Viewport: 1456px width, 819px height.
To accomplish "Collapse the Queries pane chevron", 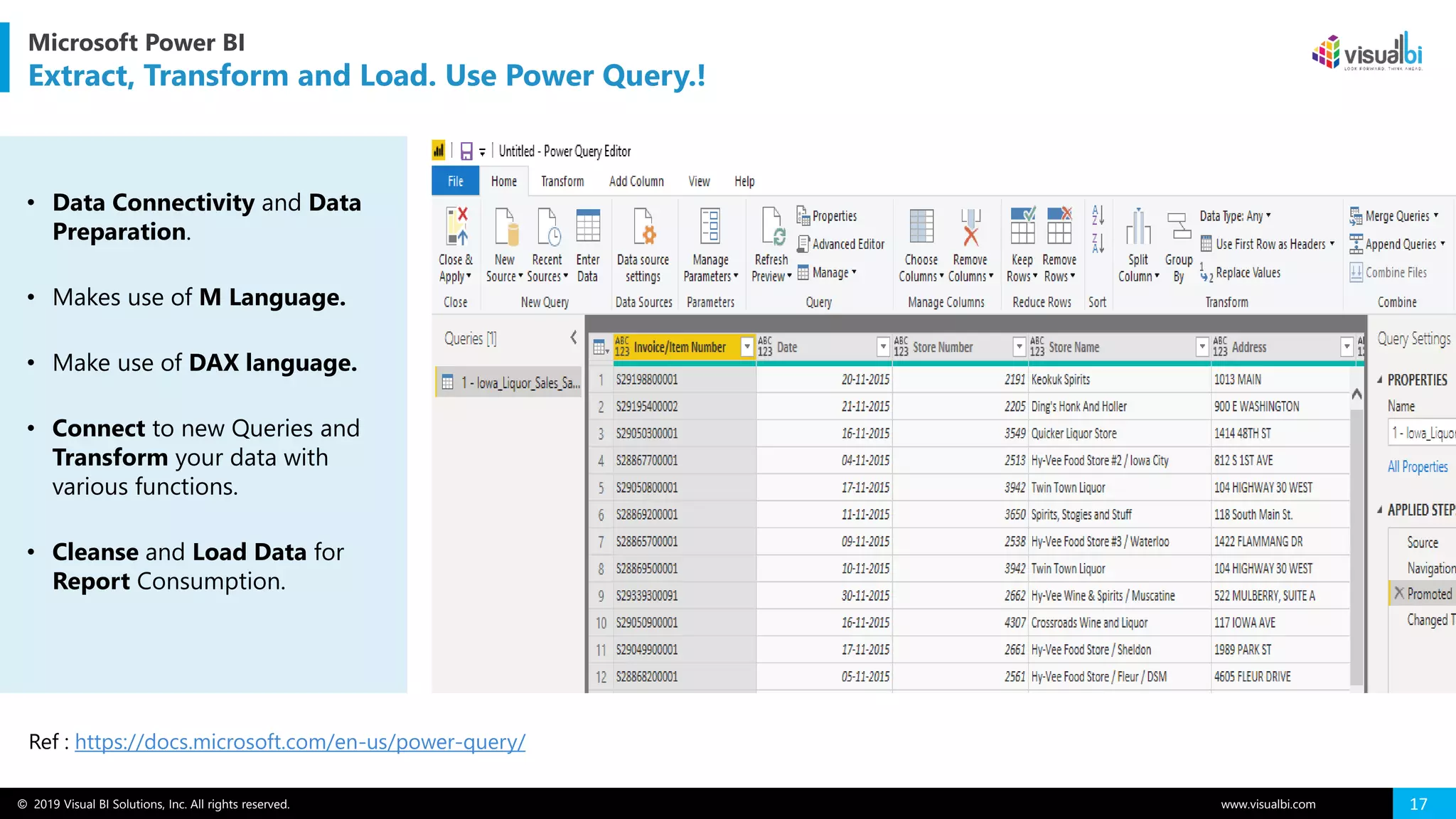I will click(x=573, y=338).
